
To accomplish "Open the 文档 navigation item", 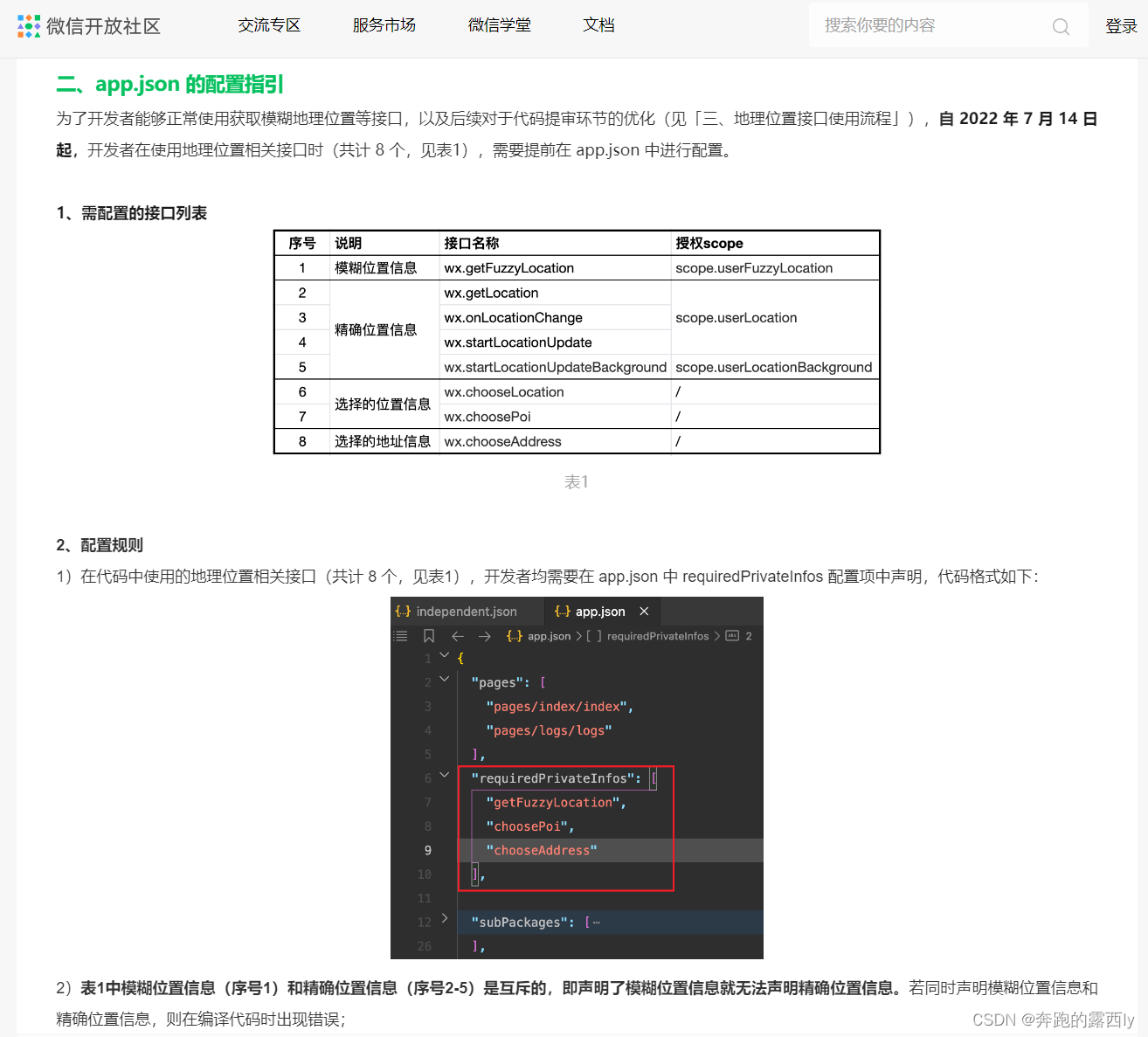I will [x=598, y=25].
